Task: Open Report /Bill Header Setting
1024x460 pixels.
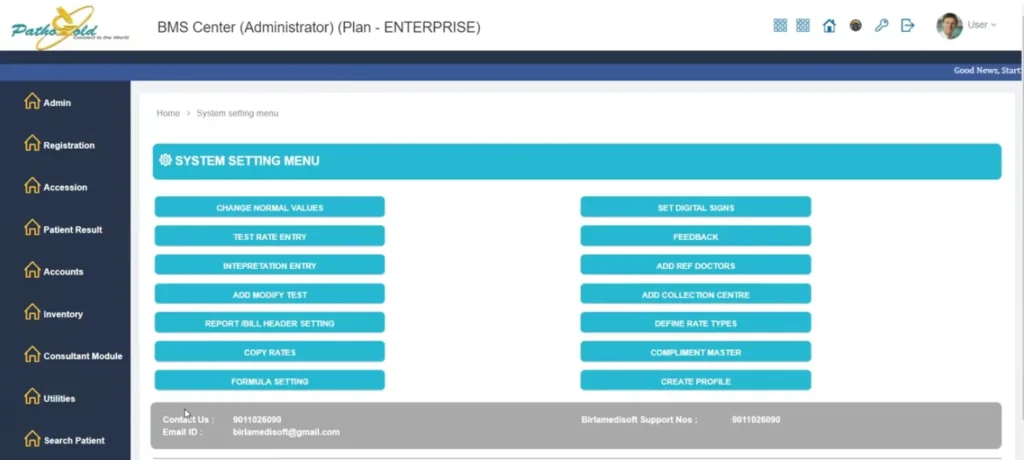Action: 270,323
